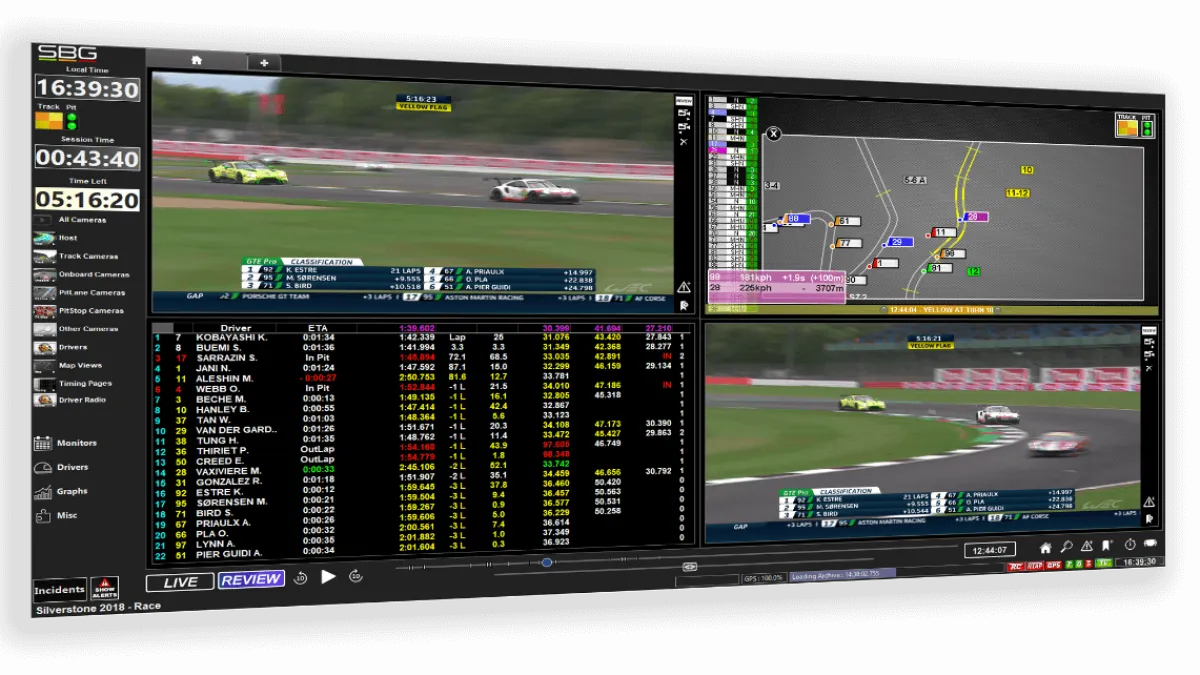Open a new tab with the plus button
The image size is (1200, 675).
pos(264,62)
